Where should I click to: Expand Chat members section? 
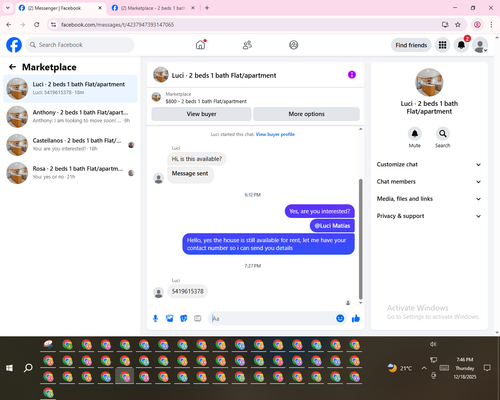[429, 182]
